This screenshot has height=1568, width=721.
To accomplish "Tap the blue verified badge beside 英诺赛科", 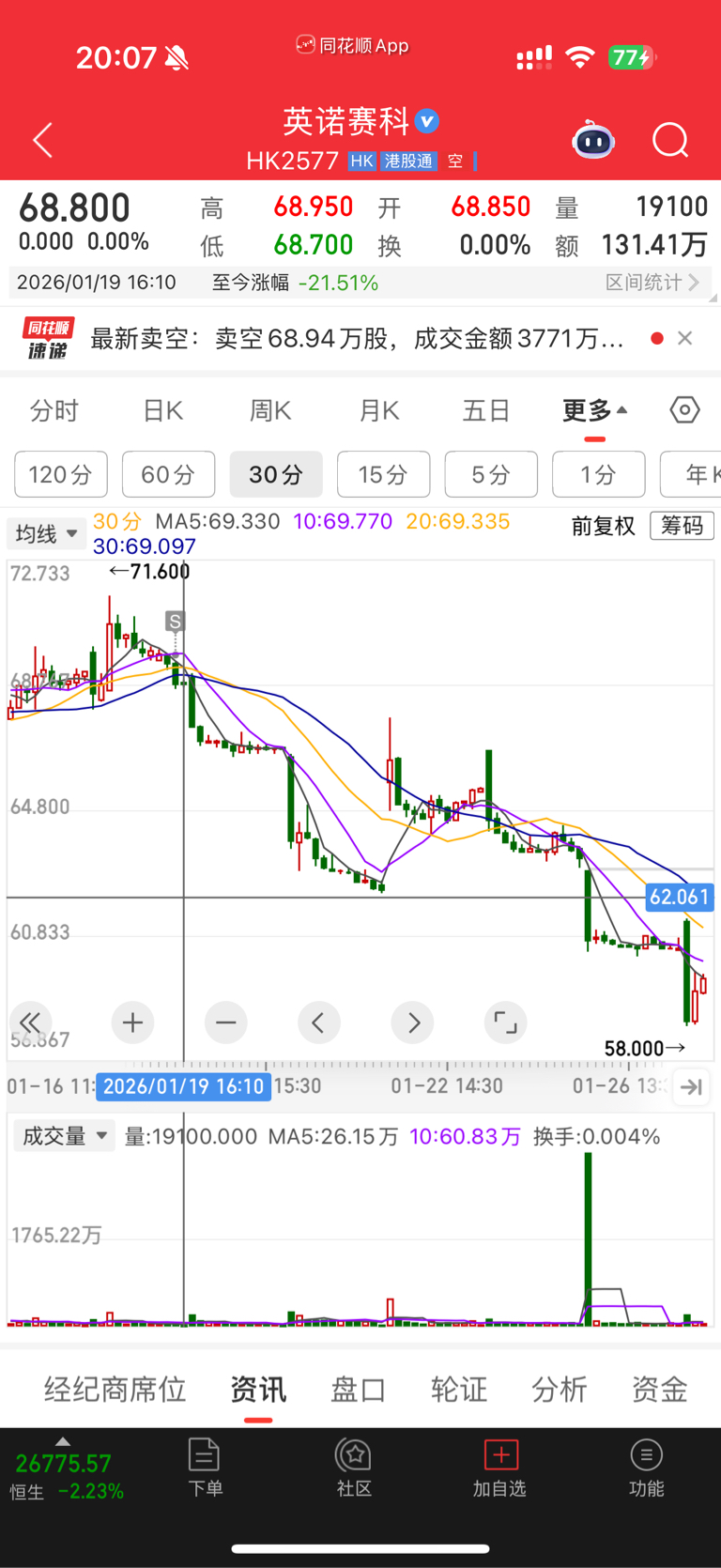I will 427,121.
